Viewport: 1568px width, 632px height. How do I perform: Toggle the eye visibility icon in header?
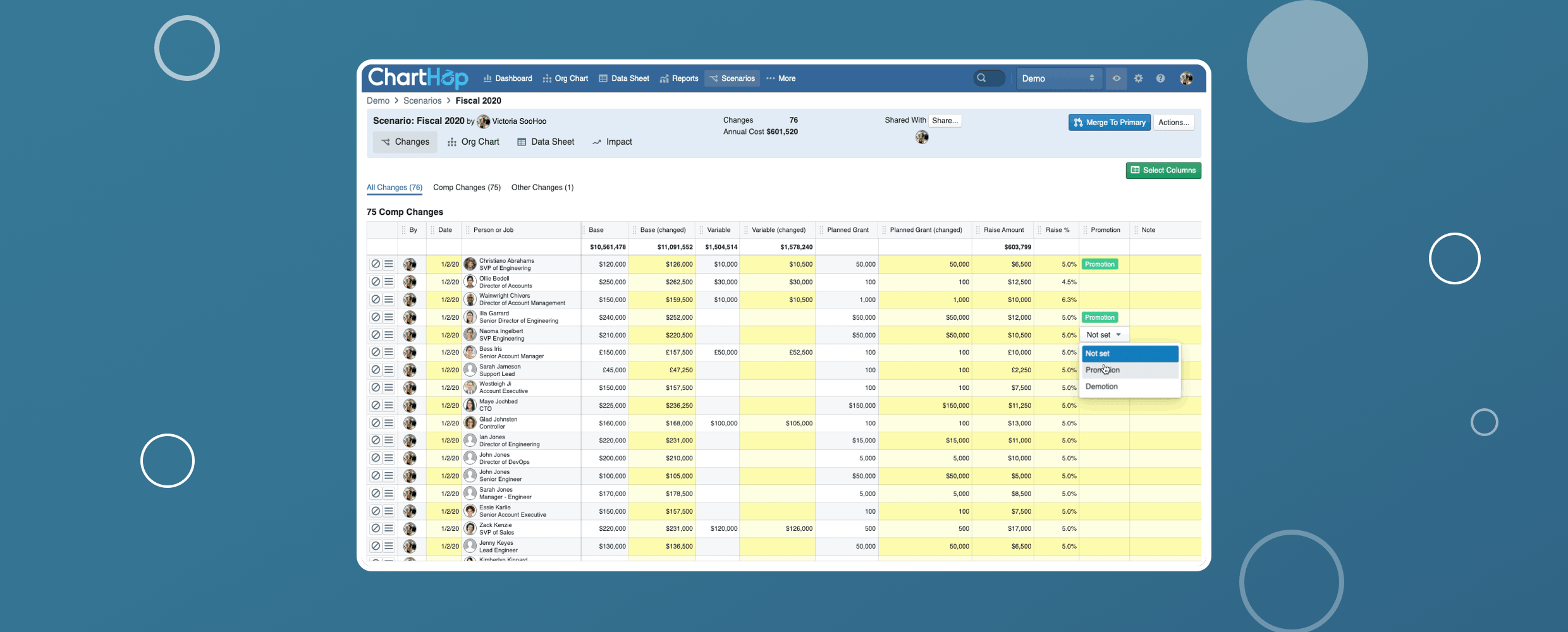1117,78
